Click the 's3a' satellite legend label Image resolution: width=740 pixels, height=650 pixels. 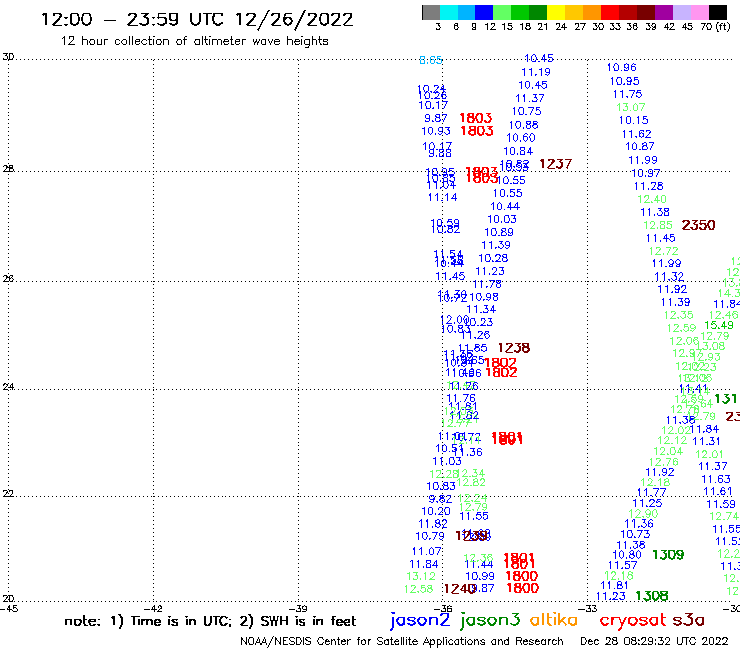(x=689, y=620)
